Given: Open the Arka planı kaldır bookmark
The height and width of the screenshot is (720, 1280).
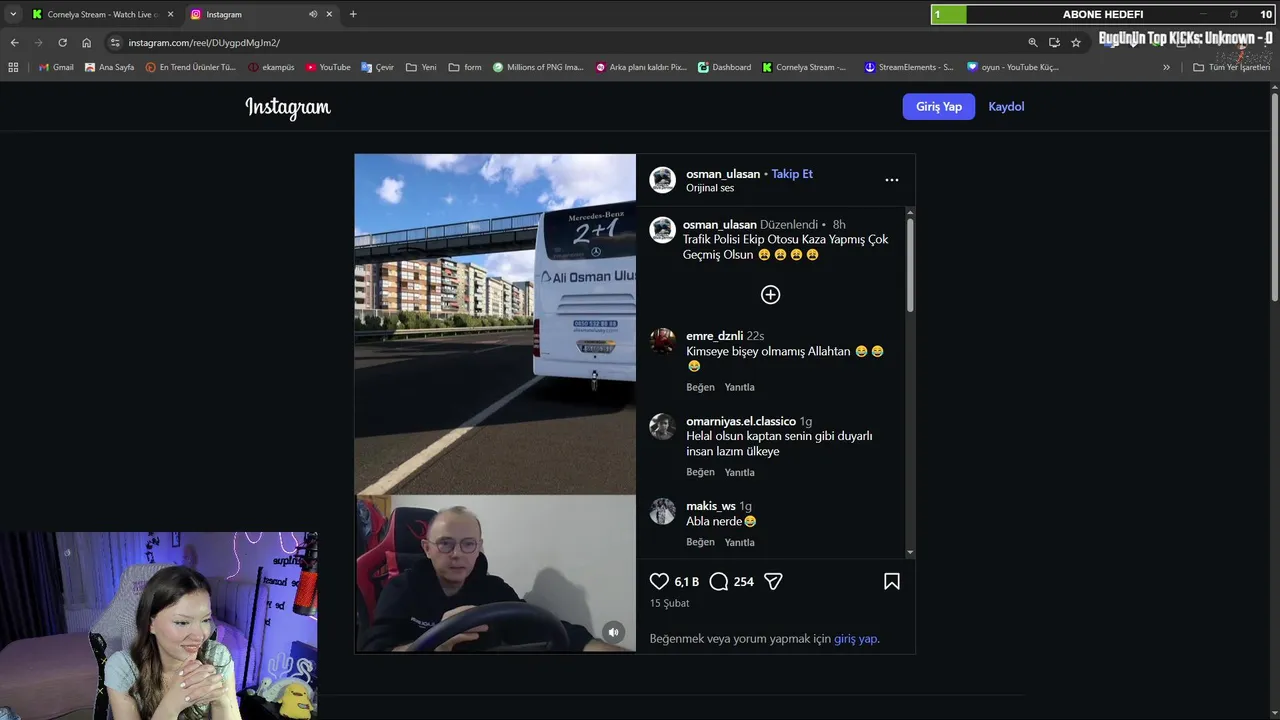Looking at the screenshot, I should click(641, 67).
